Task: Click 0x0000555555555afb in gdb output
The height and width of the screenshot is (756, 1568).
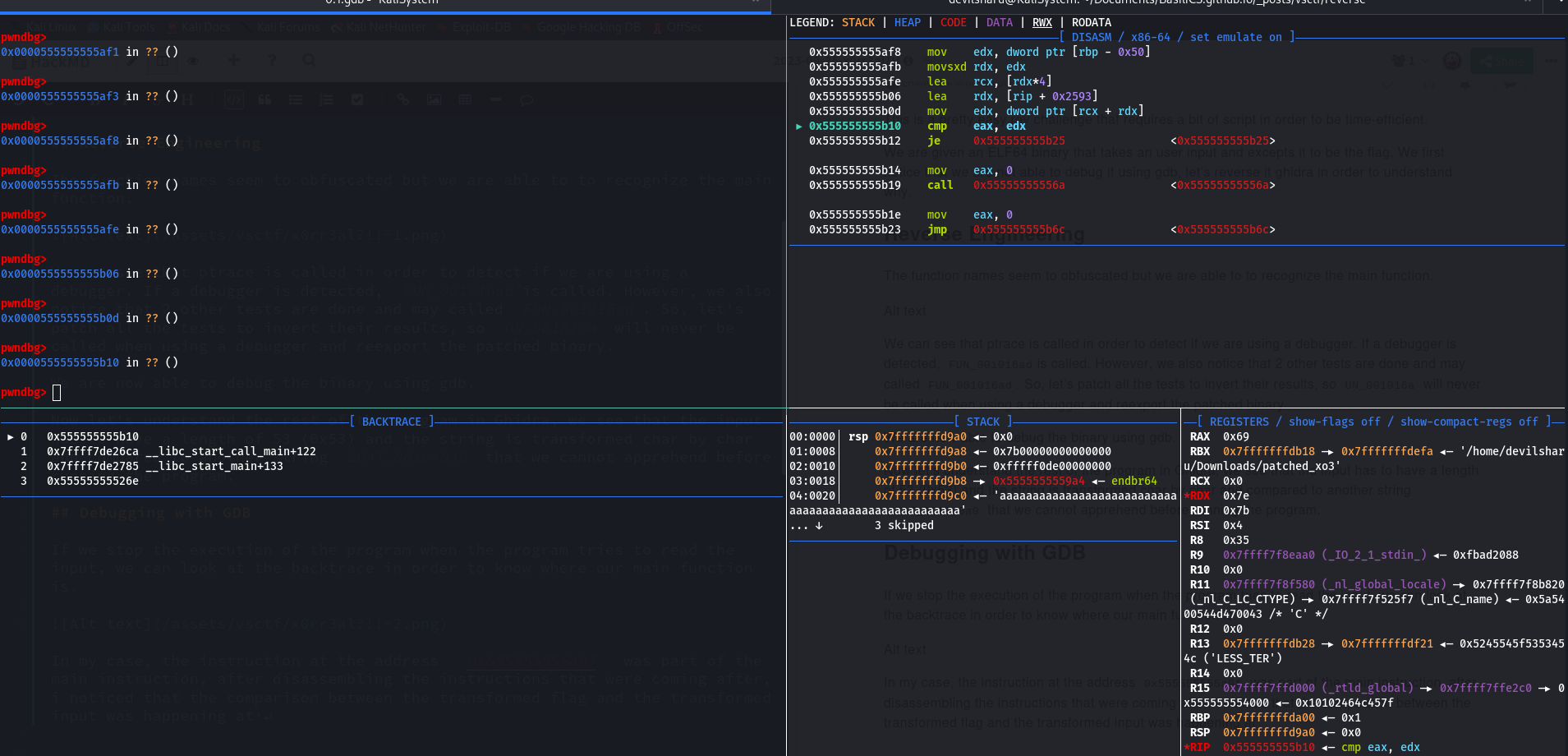Action: pyautogui.click(x=60, y=186)
